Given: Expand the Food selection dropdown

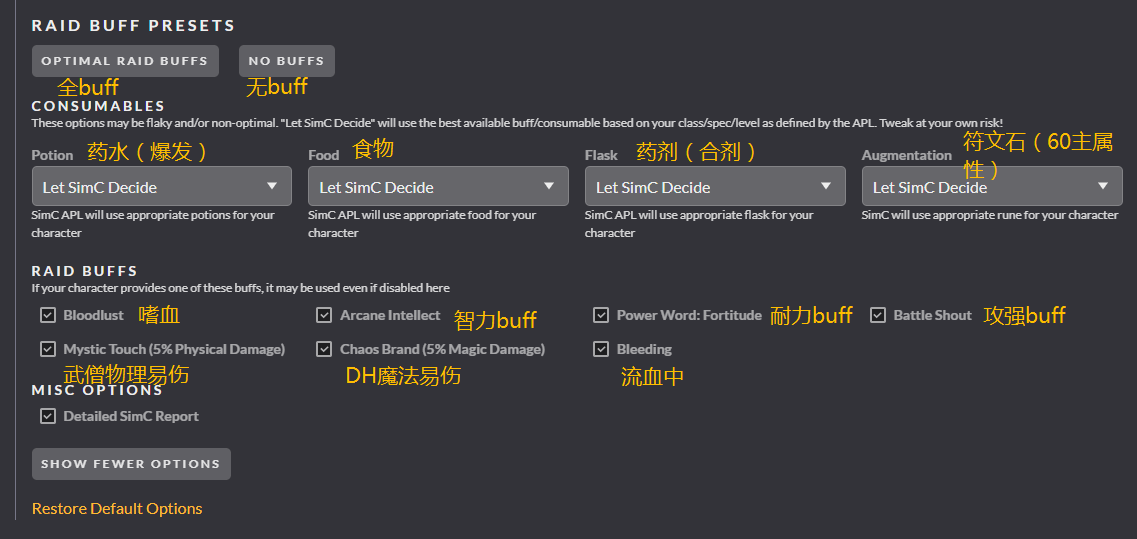Looking at the screenshot, I should [x=438, y=187].
